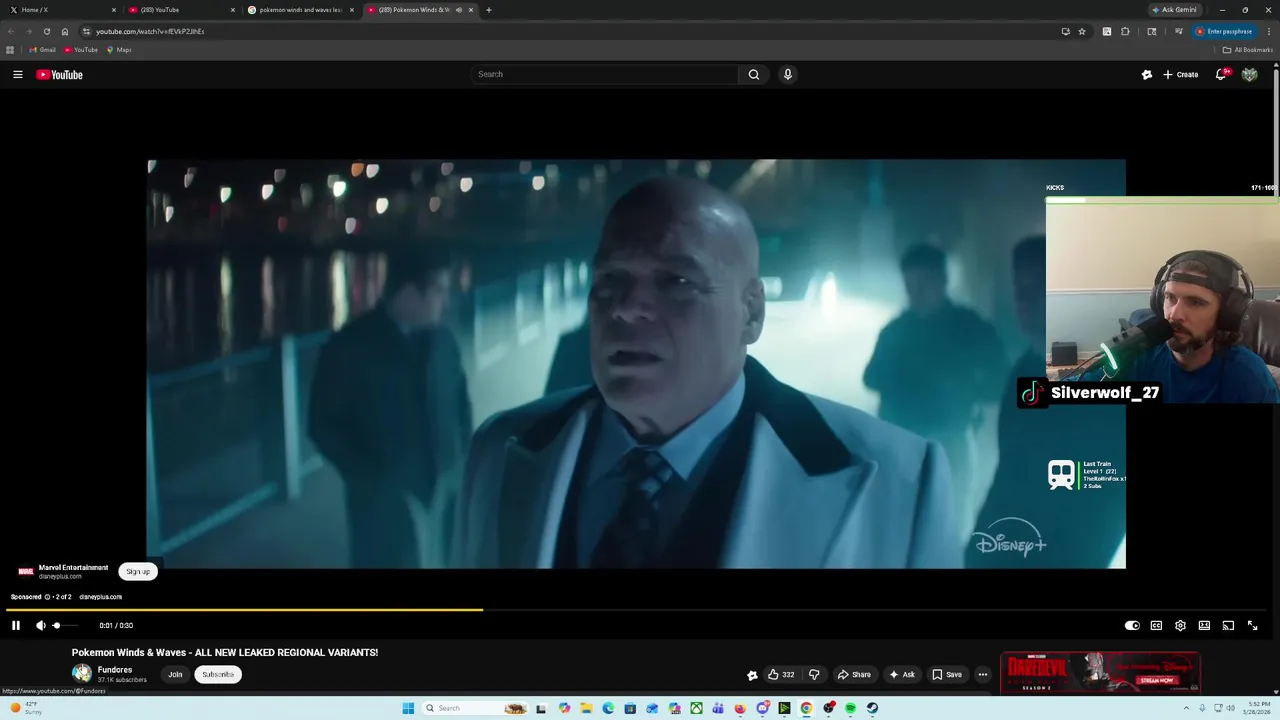Click Enter passphrase profile button
This screenshot has height=720, width=1280.
click(x=1224, y=31)
